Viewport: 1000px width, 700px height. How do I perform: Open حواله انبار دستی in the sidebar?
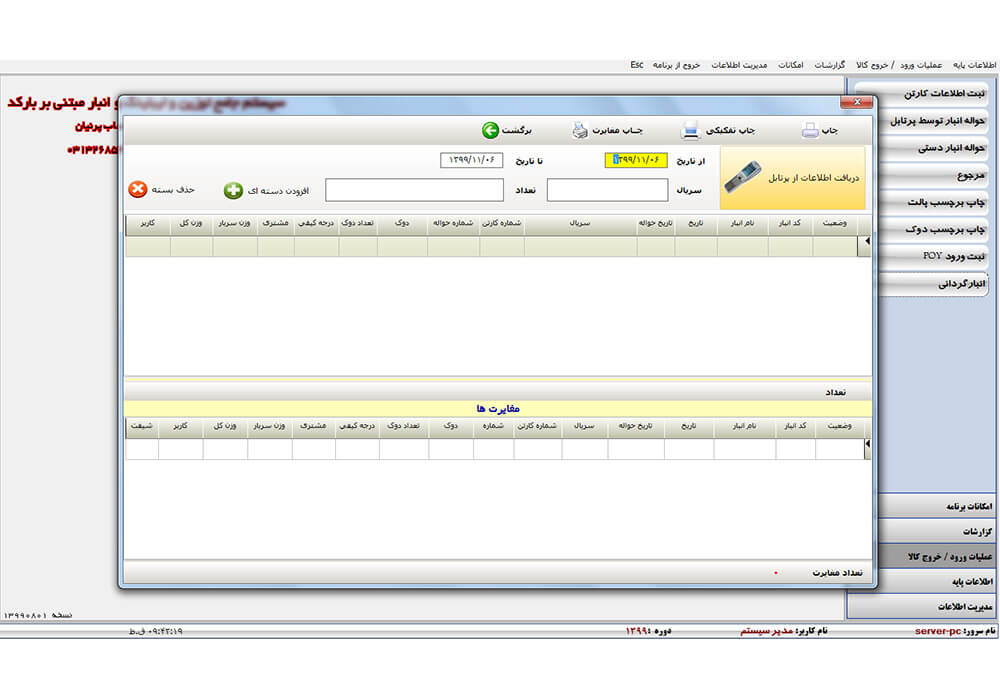[932, 148]
